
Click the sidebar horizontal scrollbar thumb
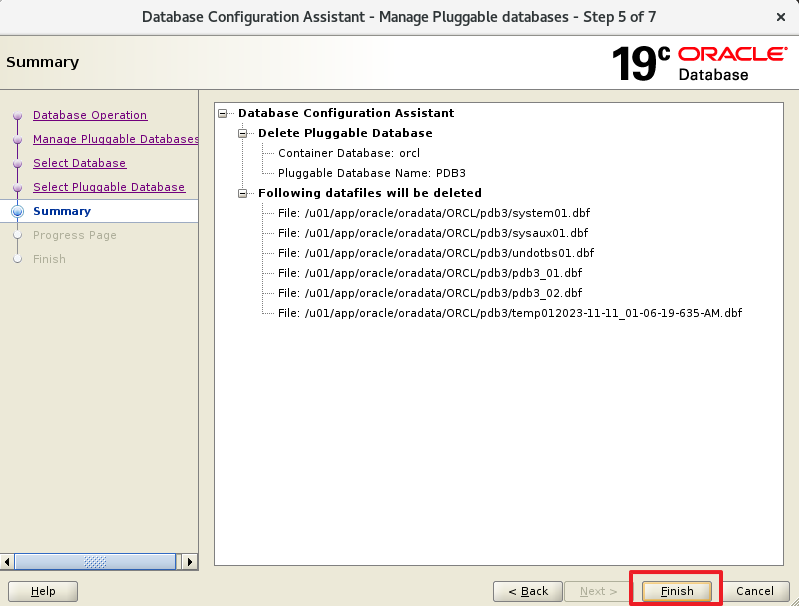(95, 562)
